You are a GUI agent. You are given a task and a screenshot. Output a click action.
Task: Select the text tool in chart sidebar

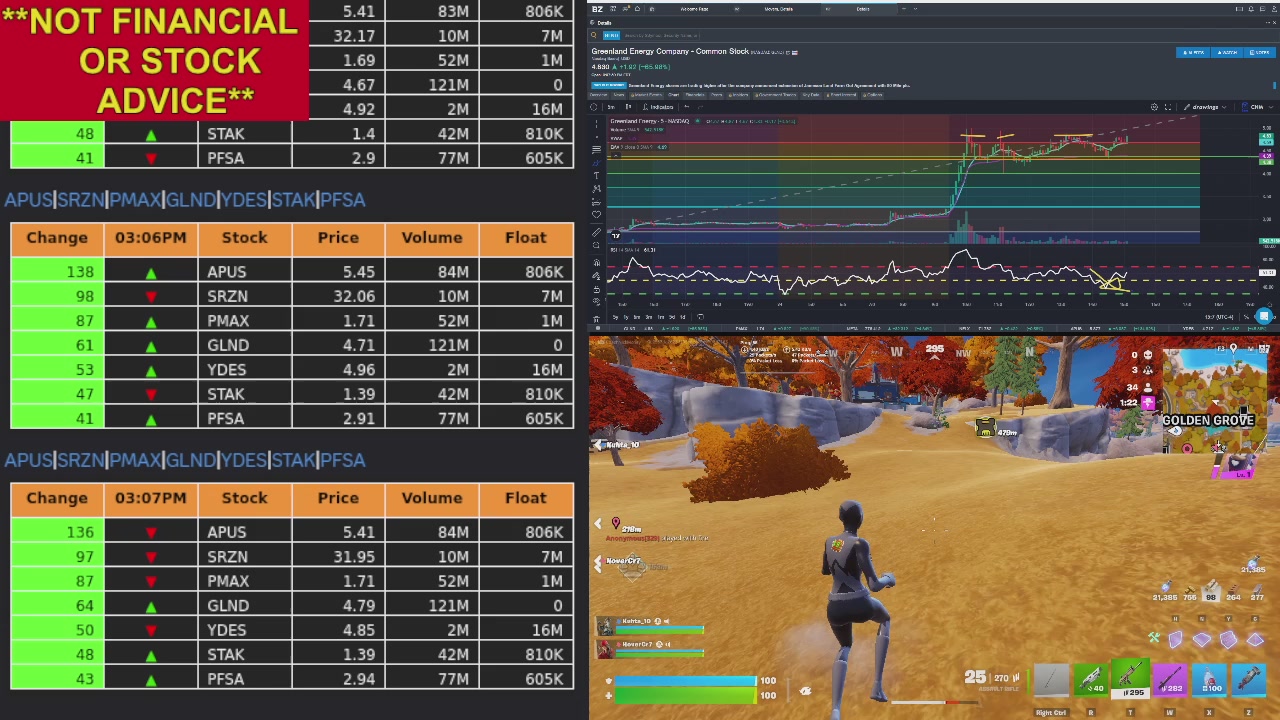click(596, 175)
